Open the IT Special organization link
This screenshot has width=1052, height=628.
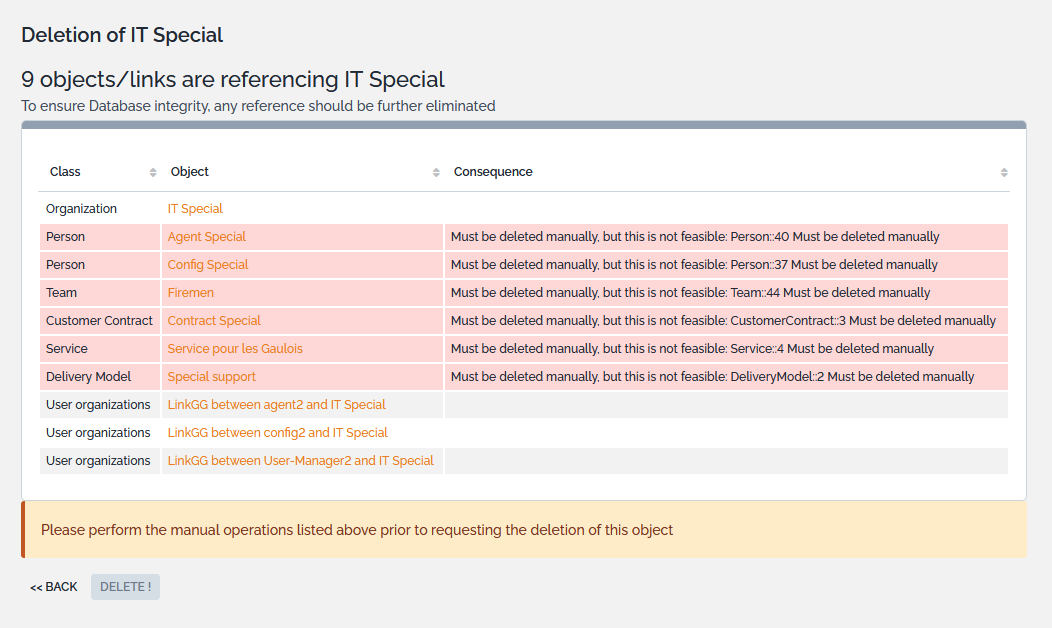click(x=195, y=208)
